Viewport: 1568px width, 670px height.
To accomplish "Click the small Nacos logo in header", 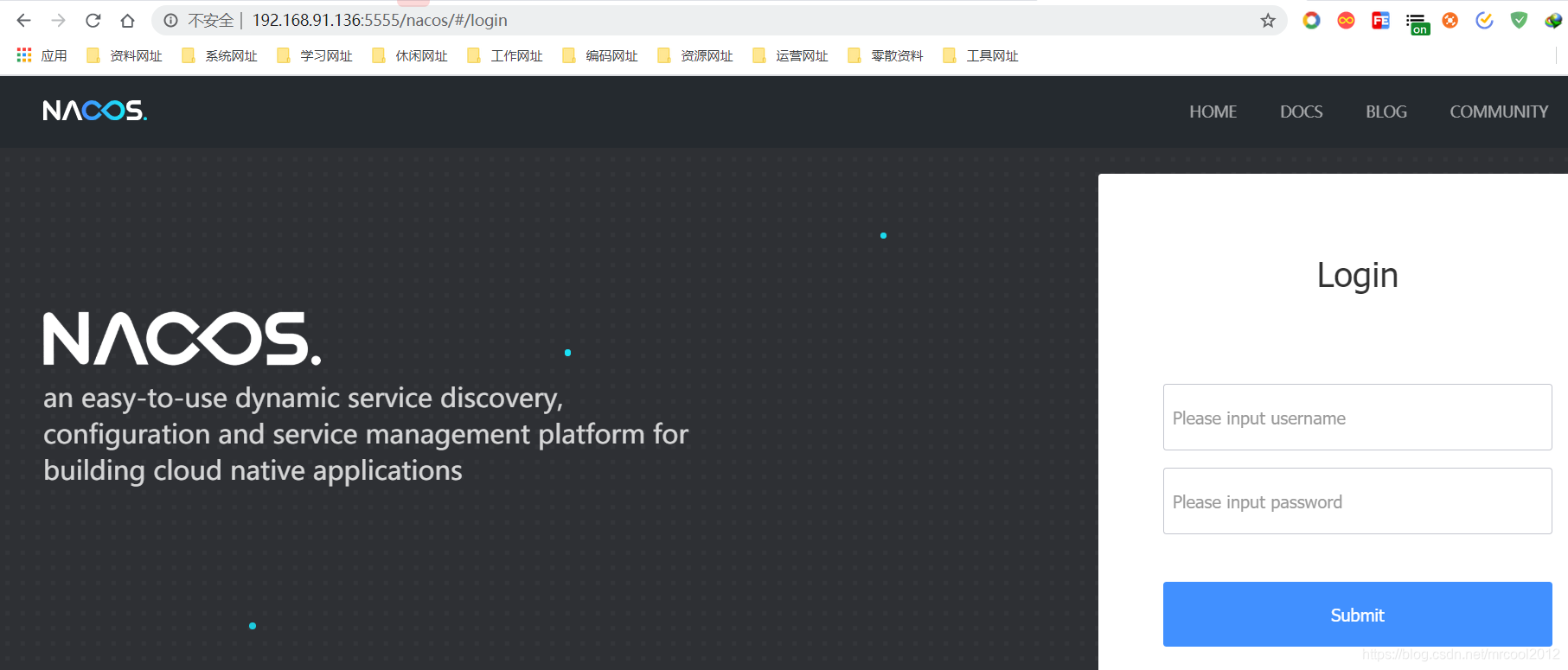I will [x=95, y=111].
